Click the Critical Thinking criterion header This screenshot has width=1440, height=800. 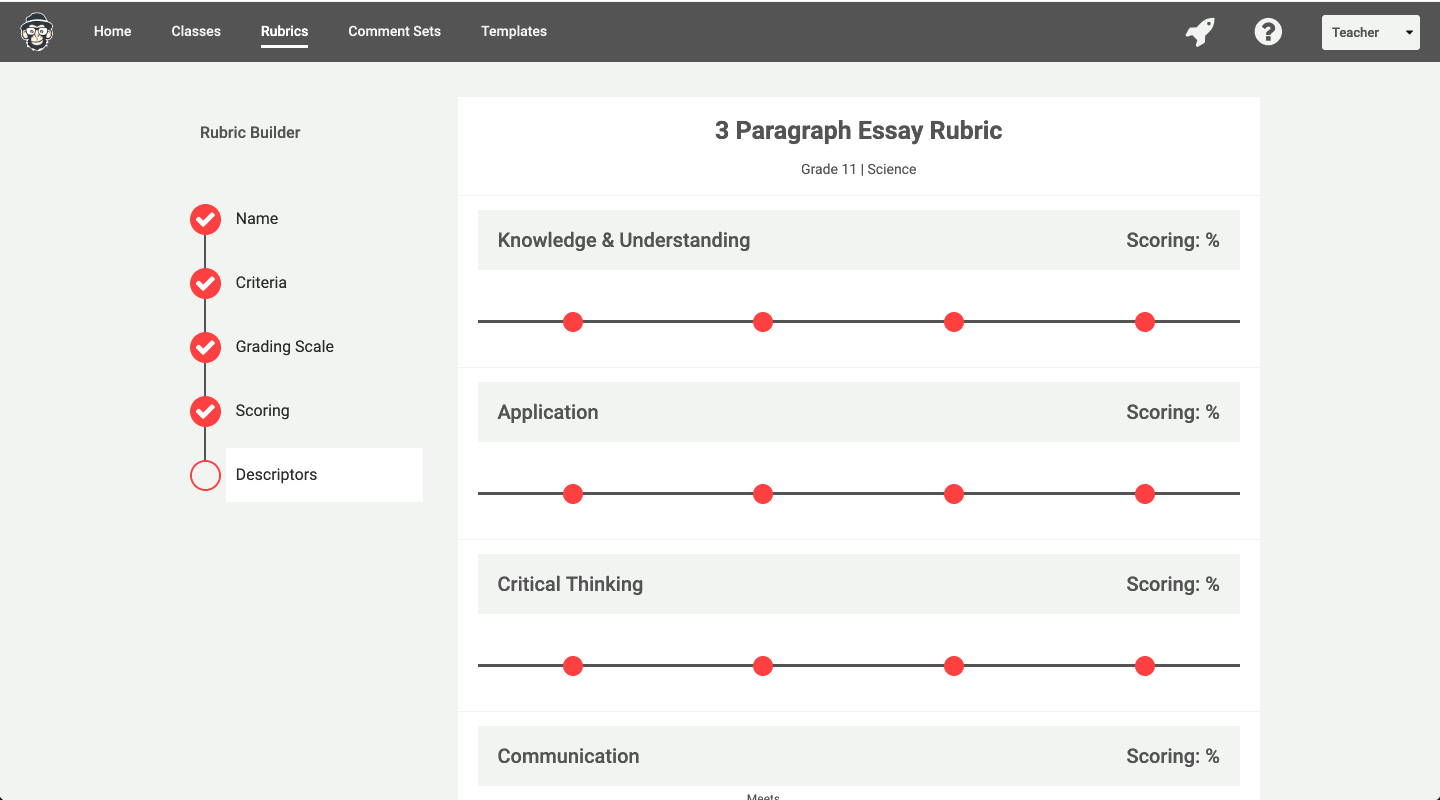[859, 584]
